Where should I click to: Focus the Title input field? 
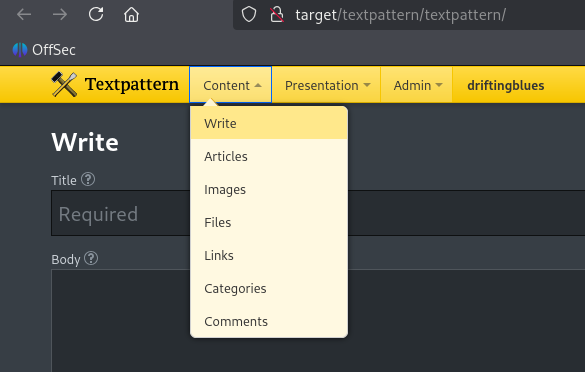(318, 213)
